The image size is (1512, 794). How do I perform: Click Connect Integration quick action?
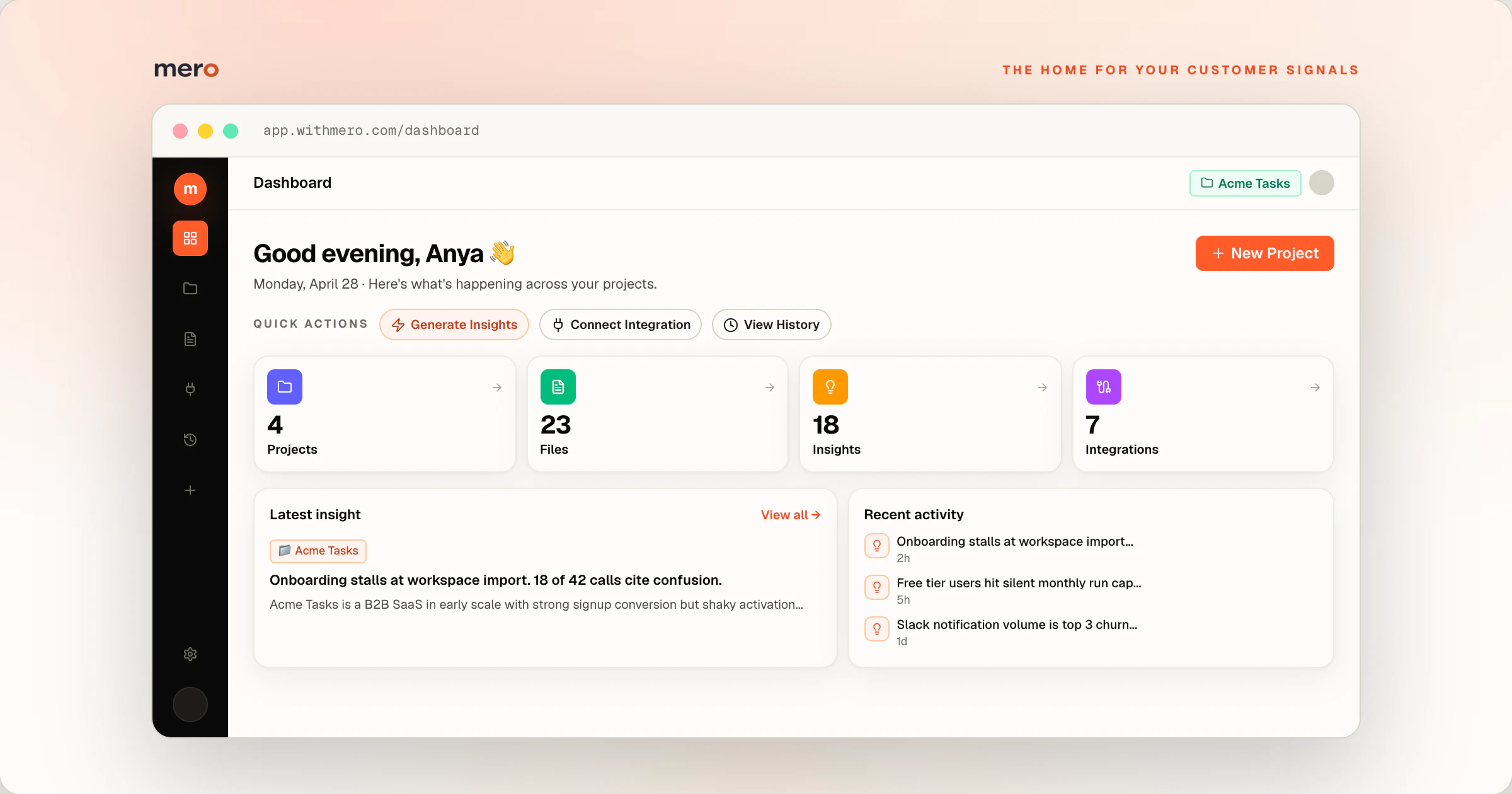pyautogui.click(x=621, y=325)
